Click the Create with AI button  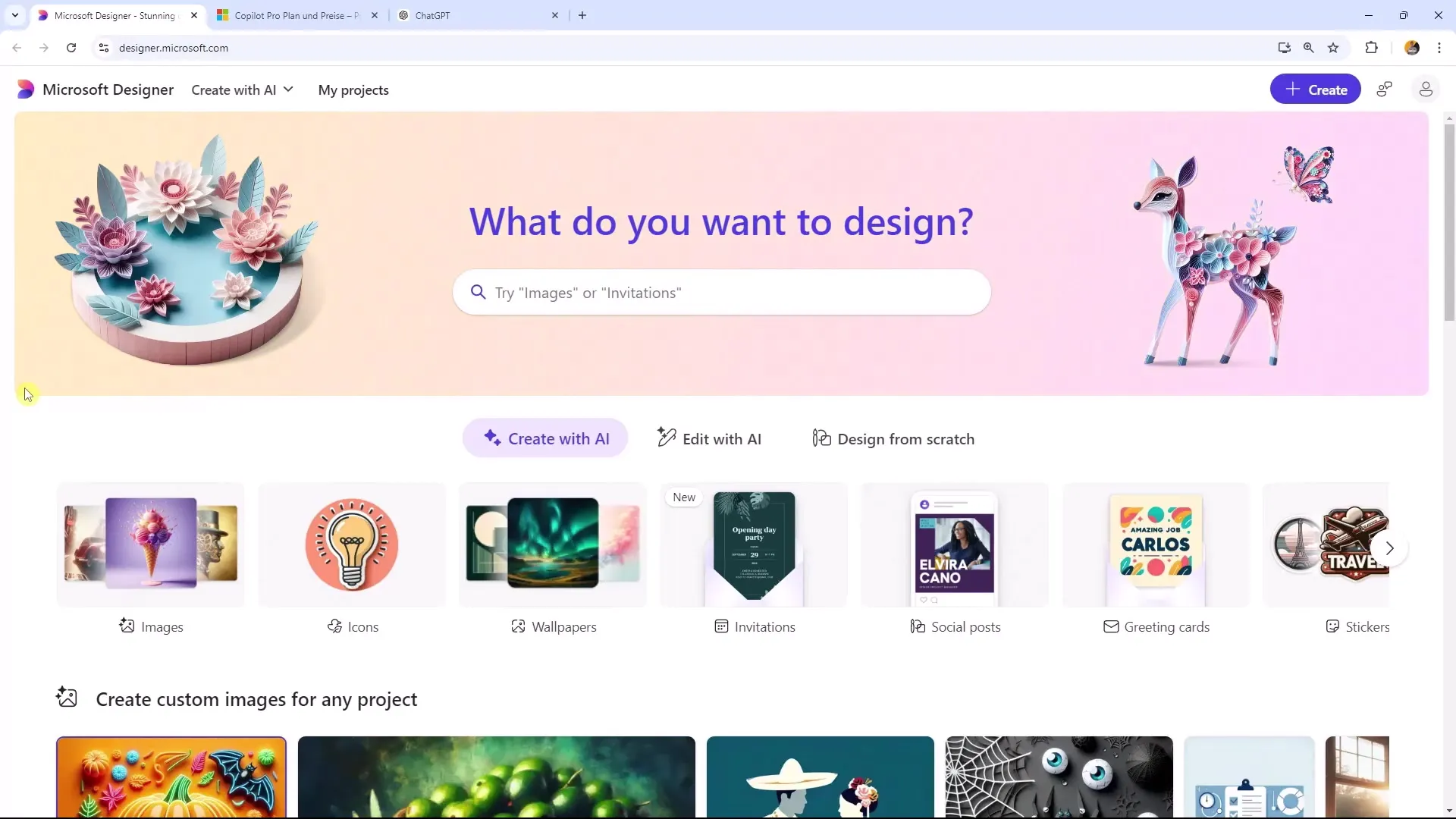point(545,438)
